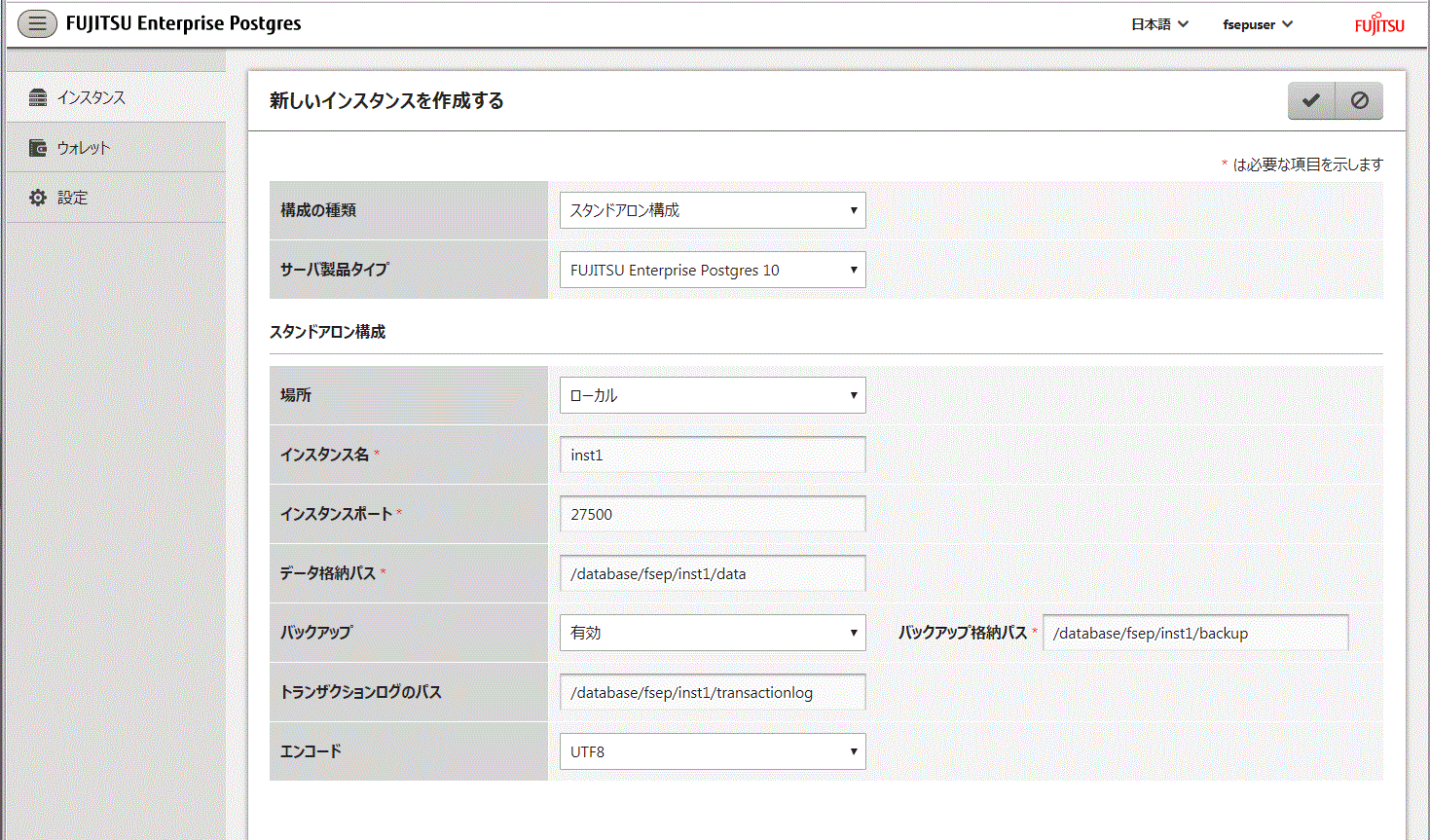Click the データ格納パス input field
This screenshot has height=840, width=1430.
[x=713, y=573]
